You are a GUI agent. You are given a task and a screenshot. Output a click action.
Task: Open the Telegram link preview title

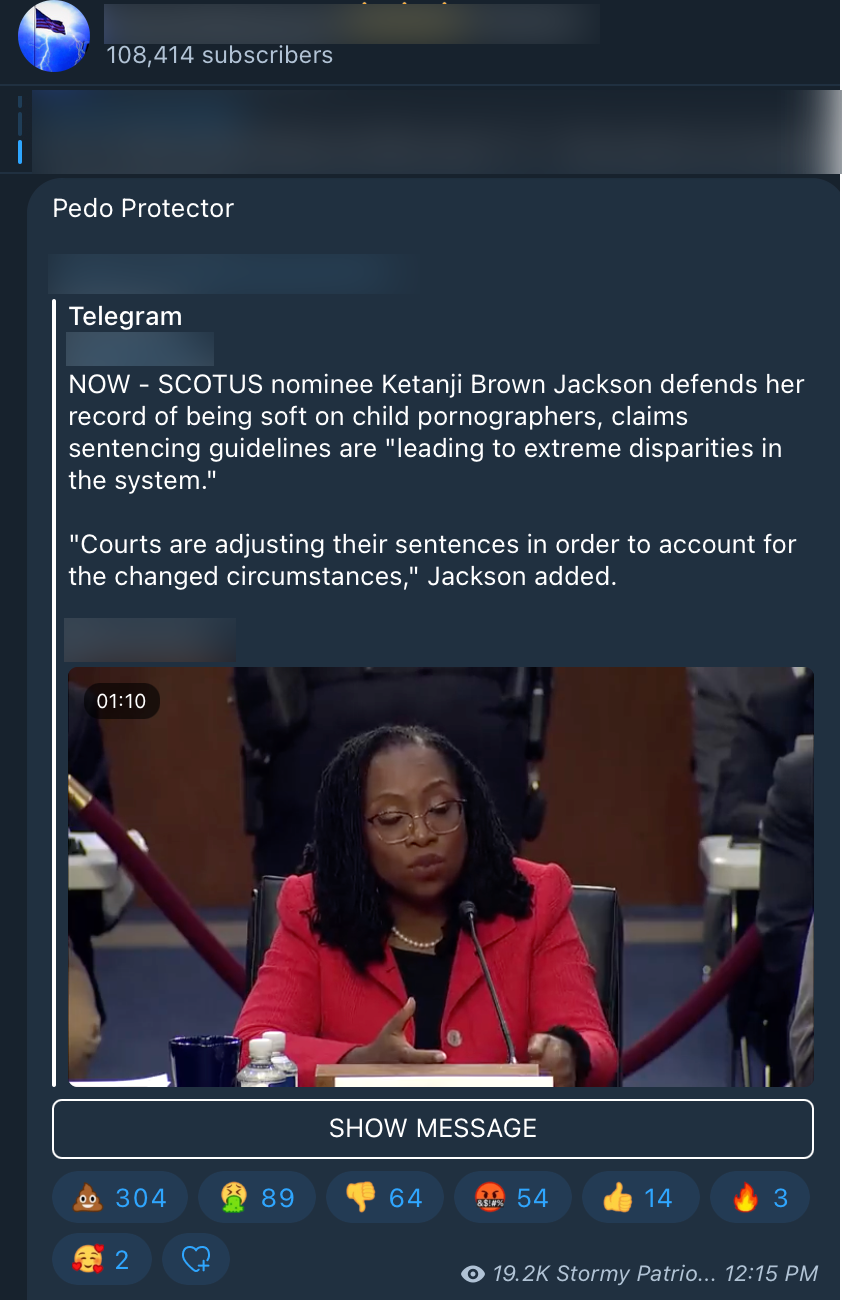pos(126,316)
